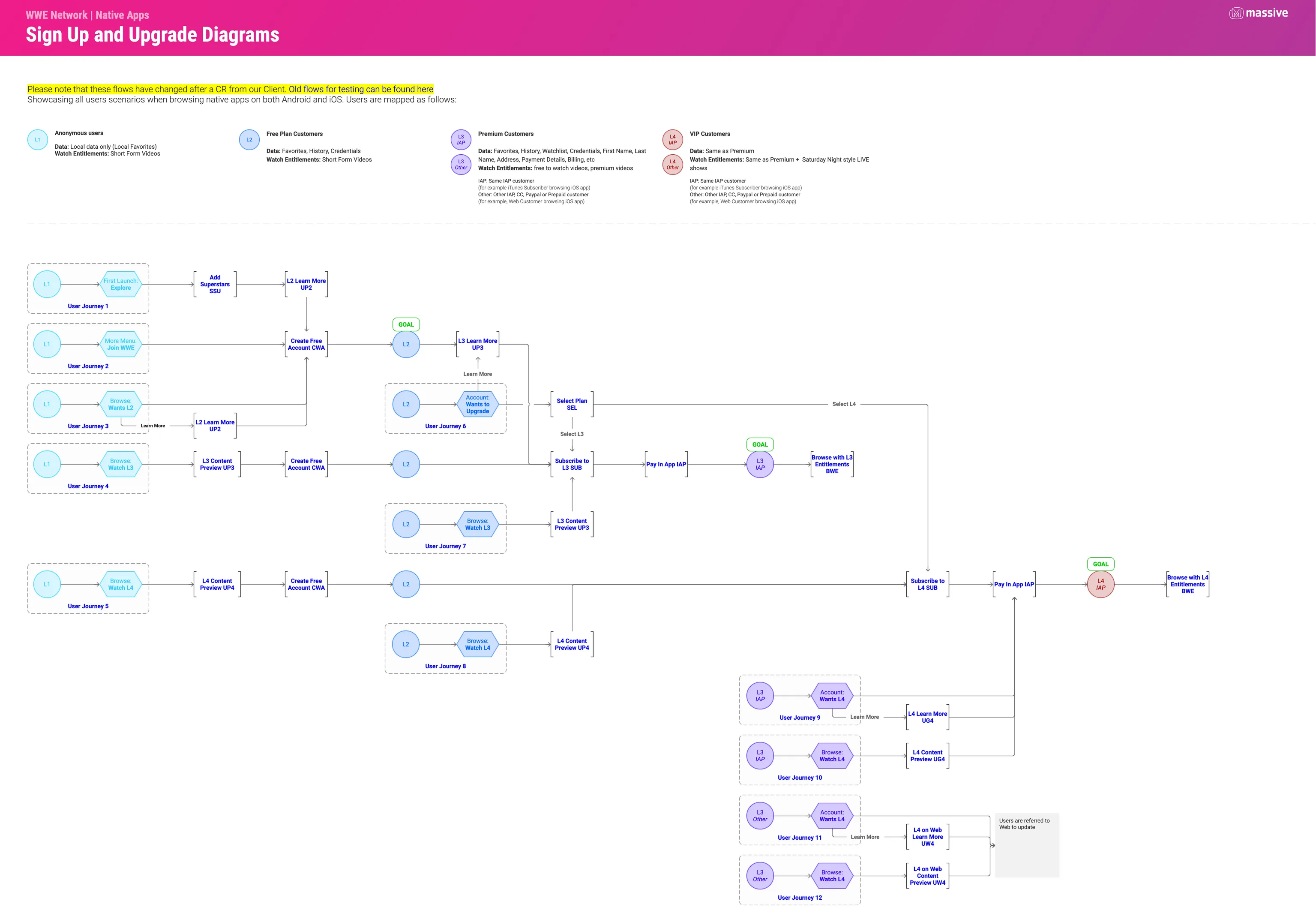Click the 'L4 Learn More UG4' box
This screenshot has height=913, width=1316.
coord(928,718)
